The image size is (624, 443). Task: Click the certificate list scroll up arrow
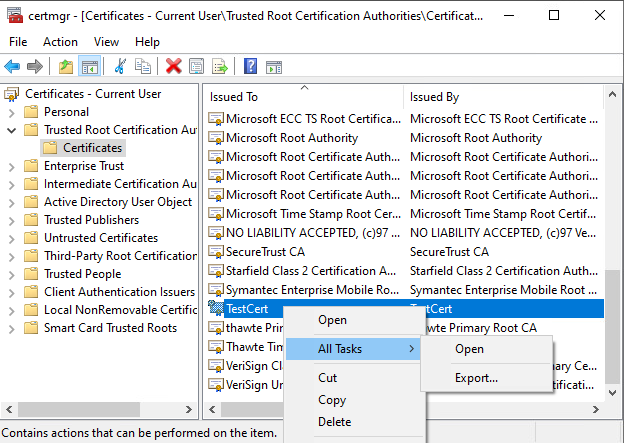pyautogui.click(x=612, y=94)
